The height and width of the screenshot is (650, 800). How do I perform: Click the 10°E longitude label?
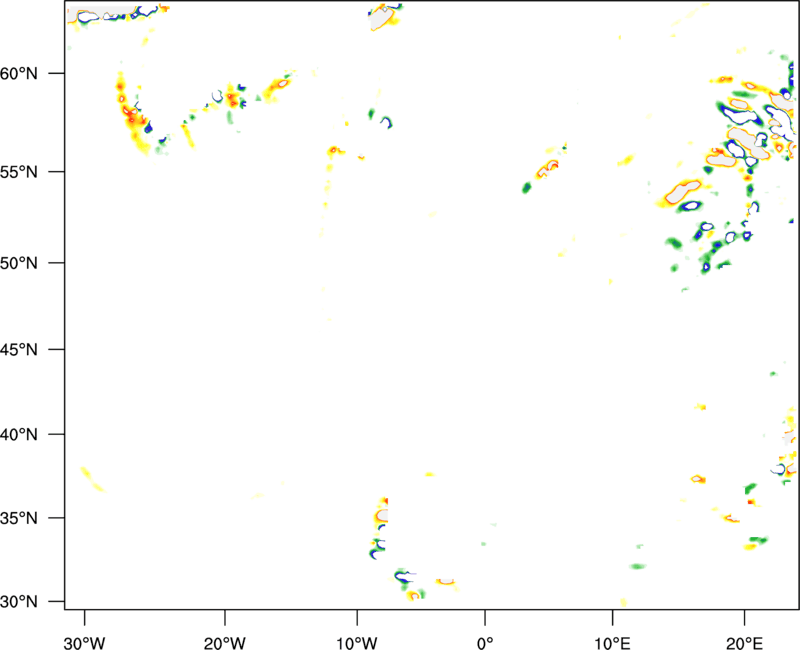pyautogui.click(x=611, y=643)
